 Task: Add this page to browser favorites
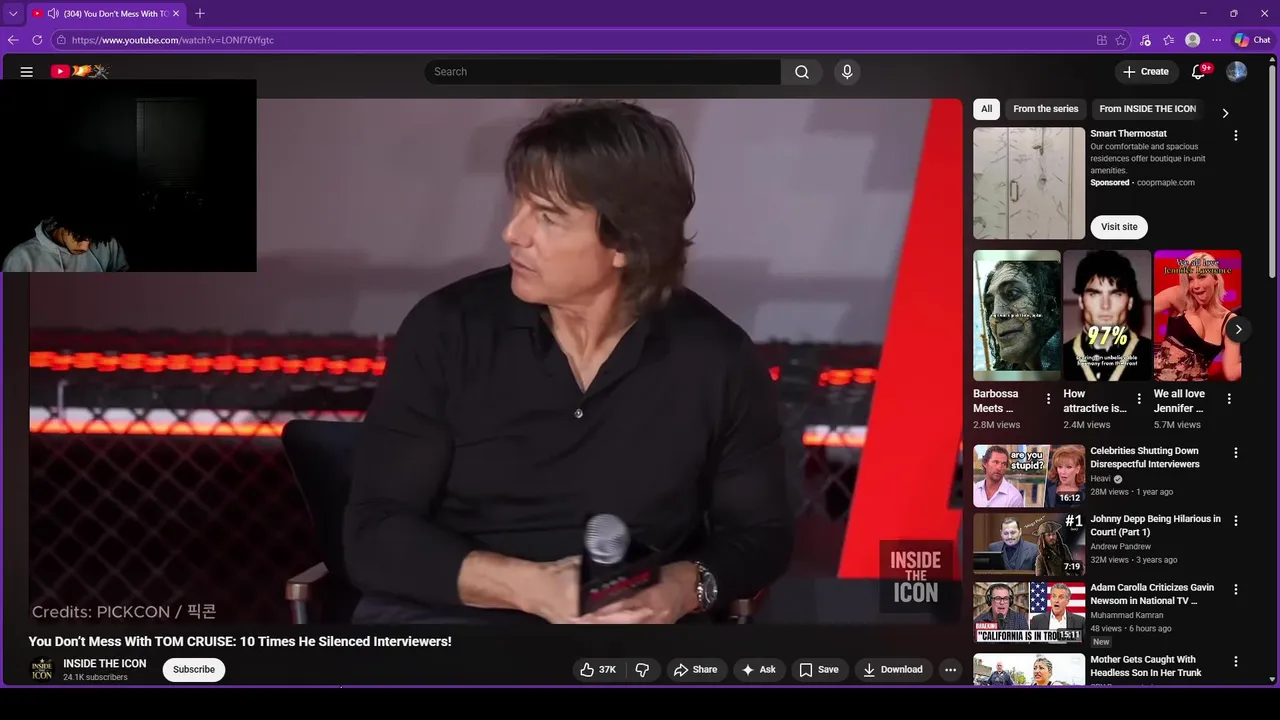(1121, 40)
